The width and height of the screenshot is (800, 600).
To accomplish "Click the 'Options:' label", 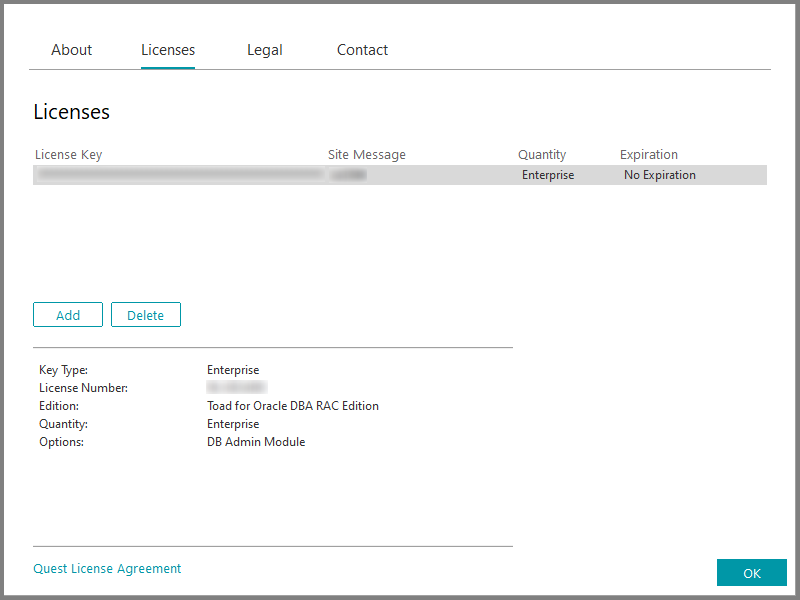I will (x=61, y=442).
